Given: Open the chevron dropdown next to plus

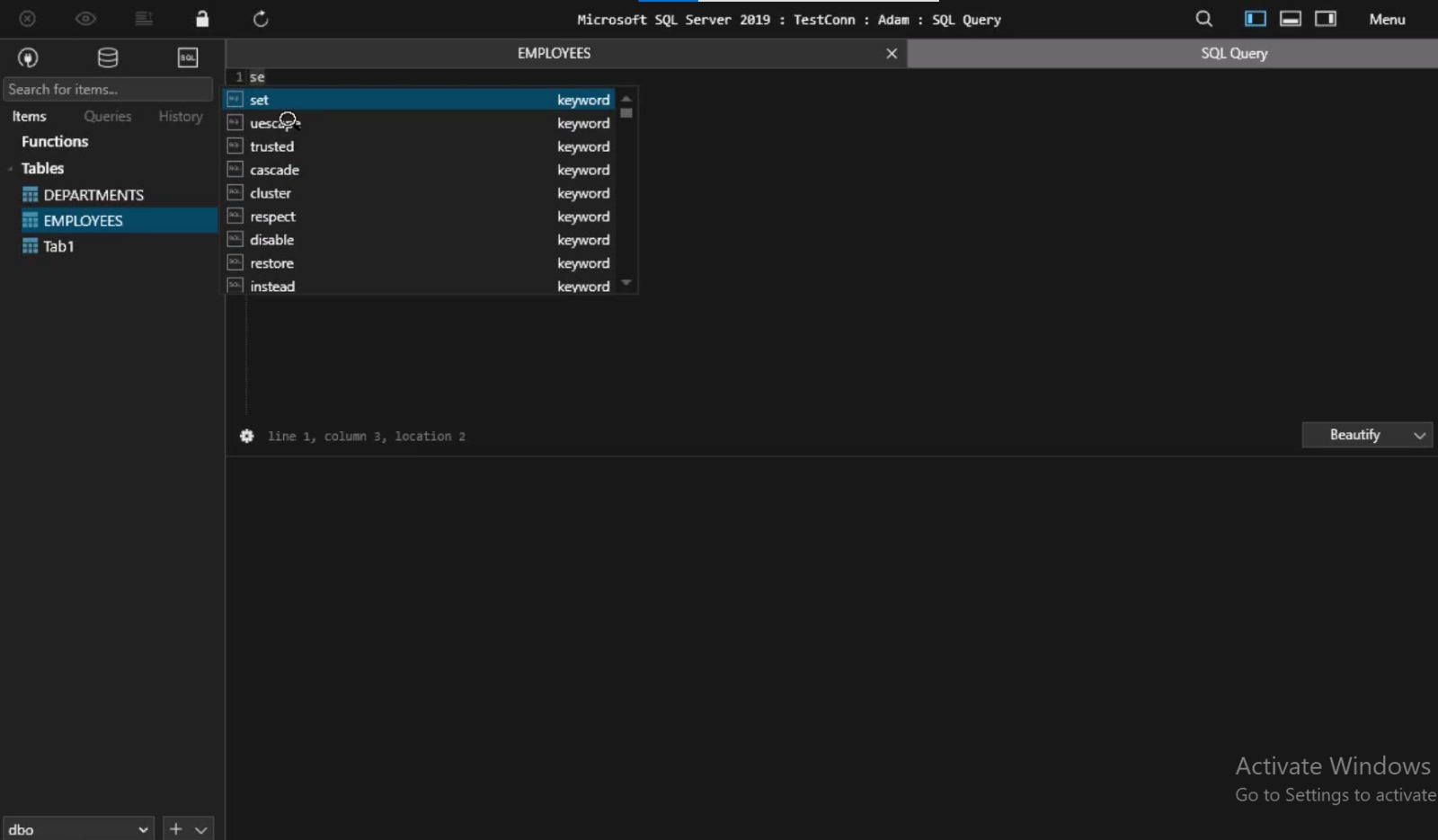Looking at the screenshot, I should 201,829.
